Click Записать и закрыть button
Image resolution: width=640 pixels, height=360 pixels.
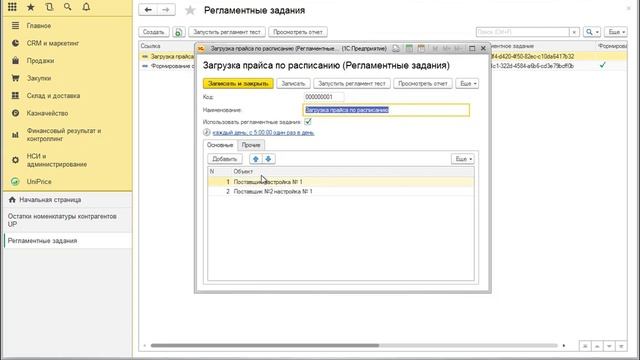[238, 84]
